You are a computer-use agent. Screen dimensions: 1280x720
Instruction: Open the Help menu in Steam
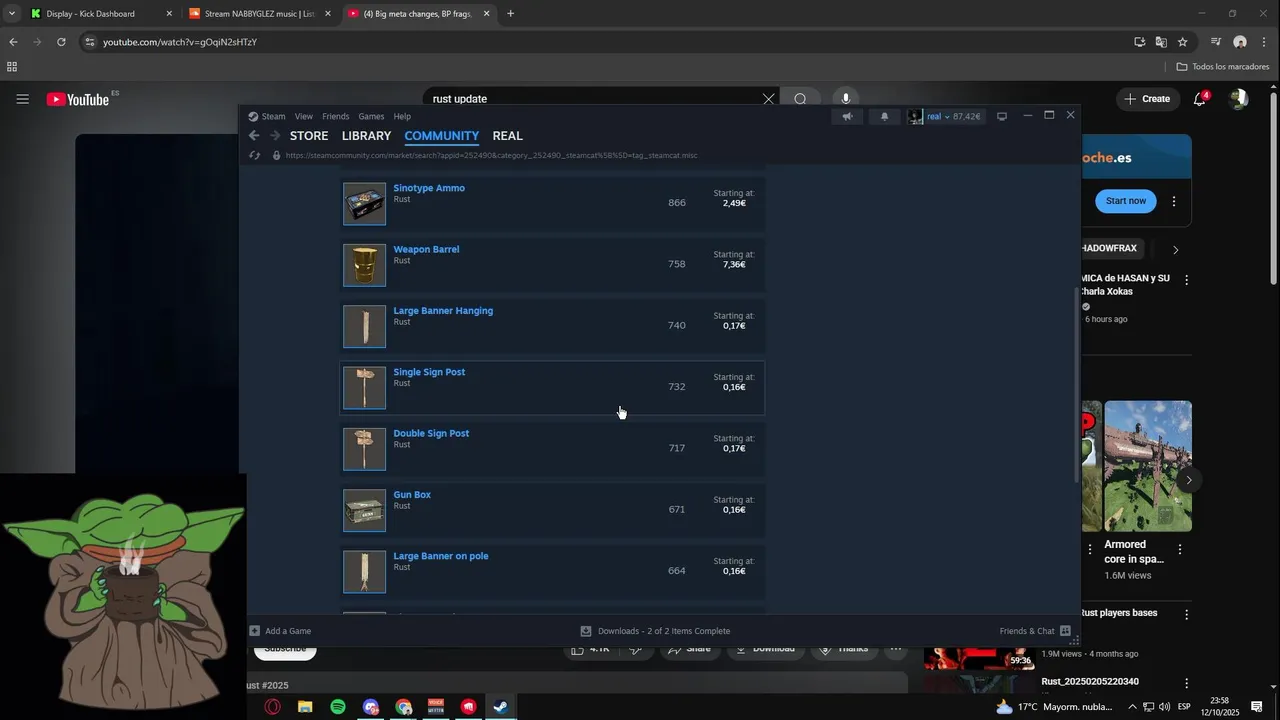[x=402, y=117]
